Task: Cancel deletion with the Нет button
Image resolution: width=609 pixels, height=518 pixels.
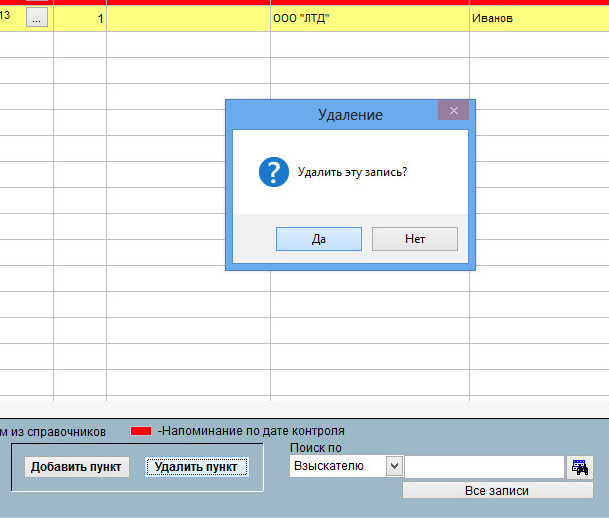Action: [415, 239]
